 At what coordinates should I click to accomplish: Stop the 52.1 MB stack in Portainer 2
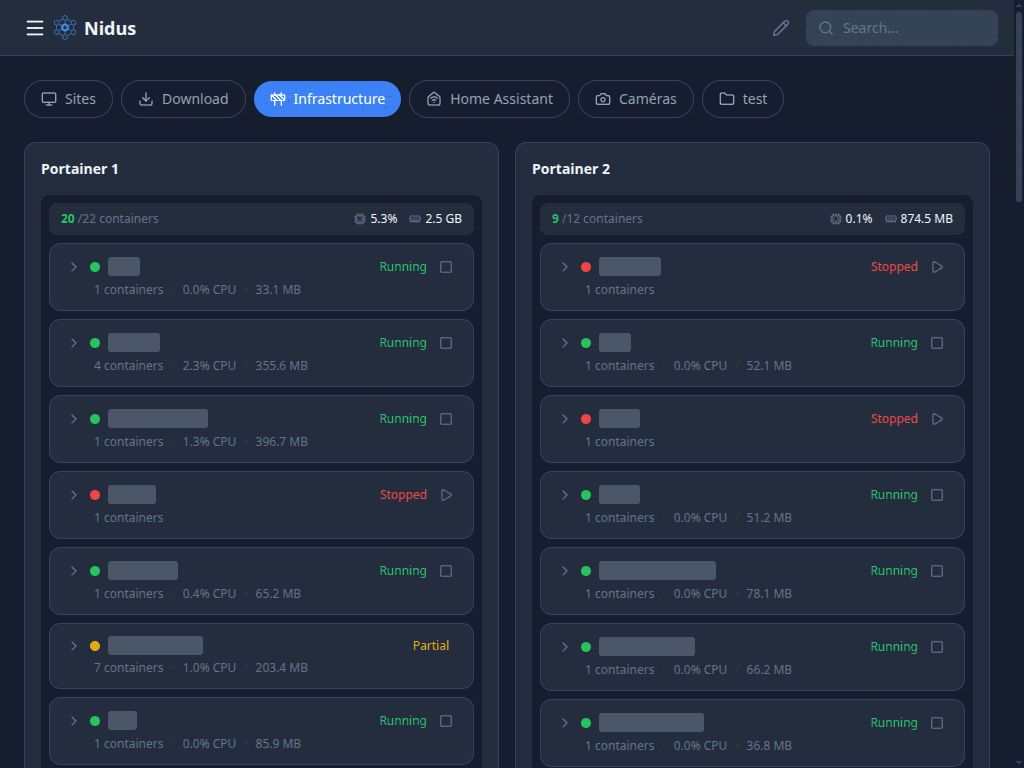[937, 343]
